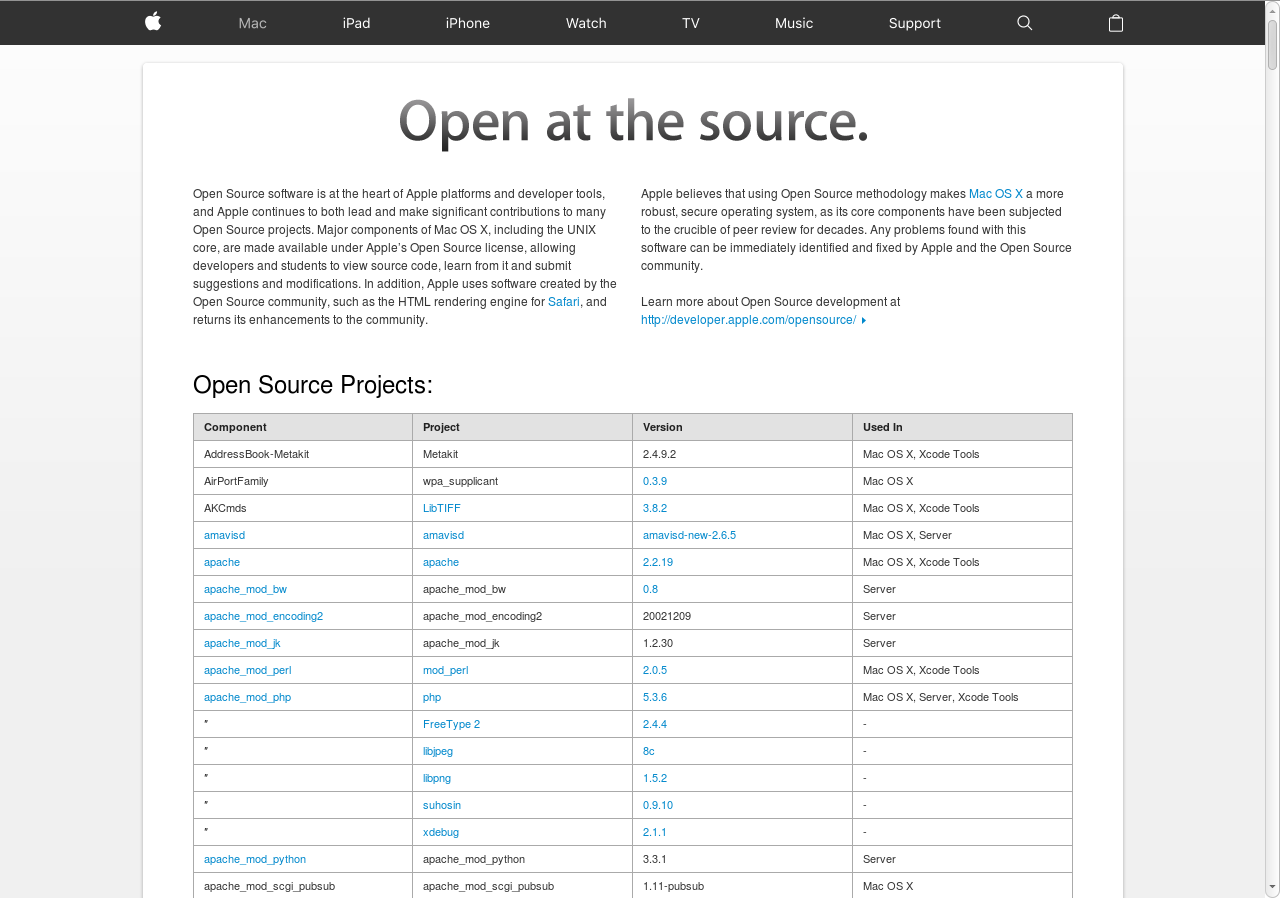Image resolution: width=1280 pixels, height=898 pixels.
Task: Click the LibTIFF project link
Action: [441, 508]
